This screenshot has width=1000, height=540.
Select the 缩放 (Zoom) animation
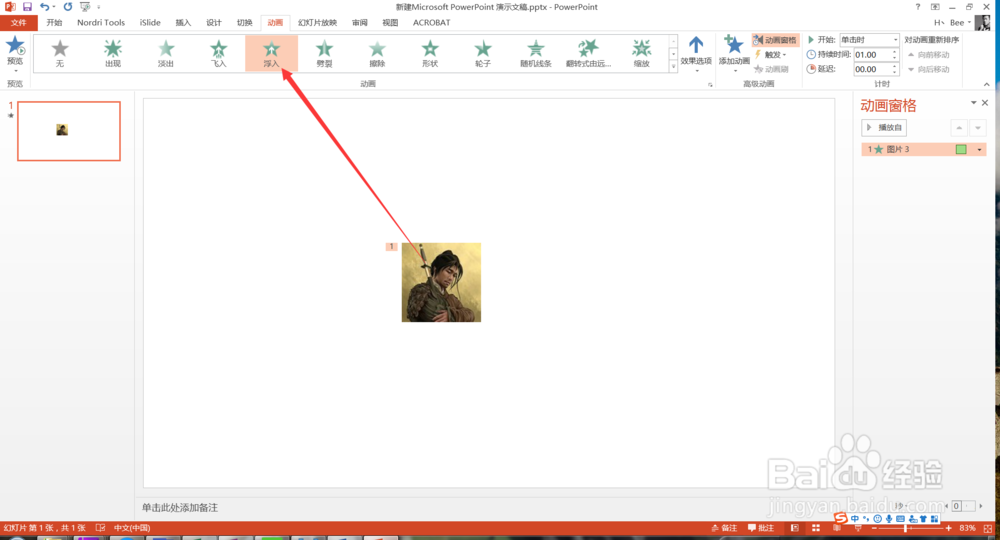click(x=642, y=53)
